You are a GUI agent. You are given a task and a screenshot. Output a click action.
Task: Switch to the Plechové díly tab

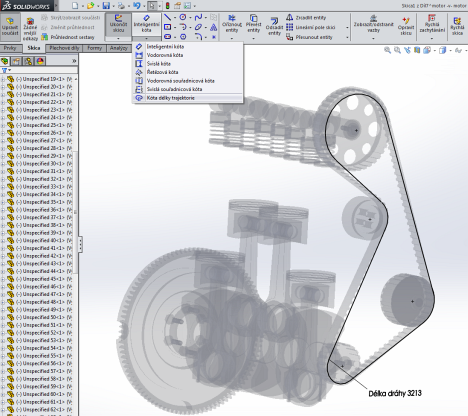click(x=64, y=48)
